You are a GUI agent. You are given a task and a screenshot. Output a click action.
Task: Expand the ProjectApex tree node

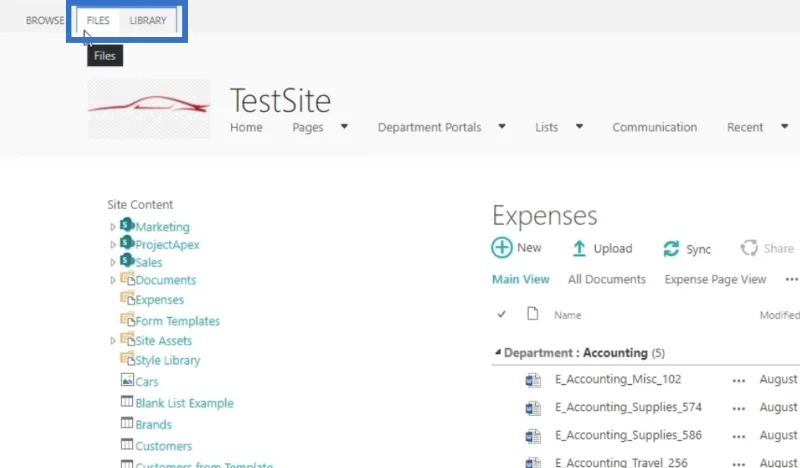point(113,245)
